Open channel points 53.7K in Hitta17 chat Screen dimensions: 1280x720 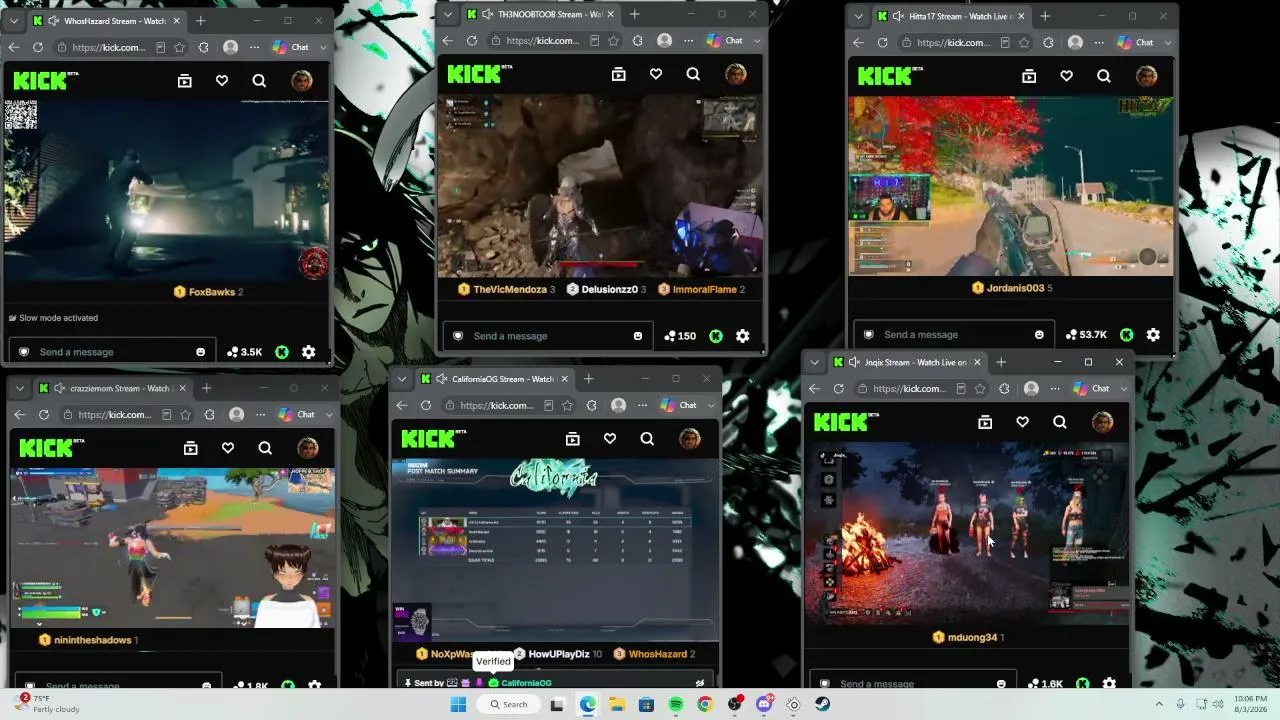tap(1087, 335)
